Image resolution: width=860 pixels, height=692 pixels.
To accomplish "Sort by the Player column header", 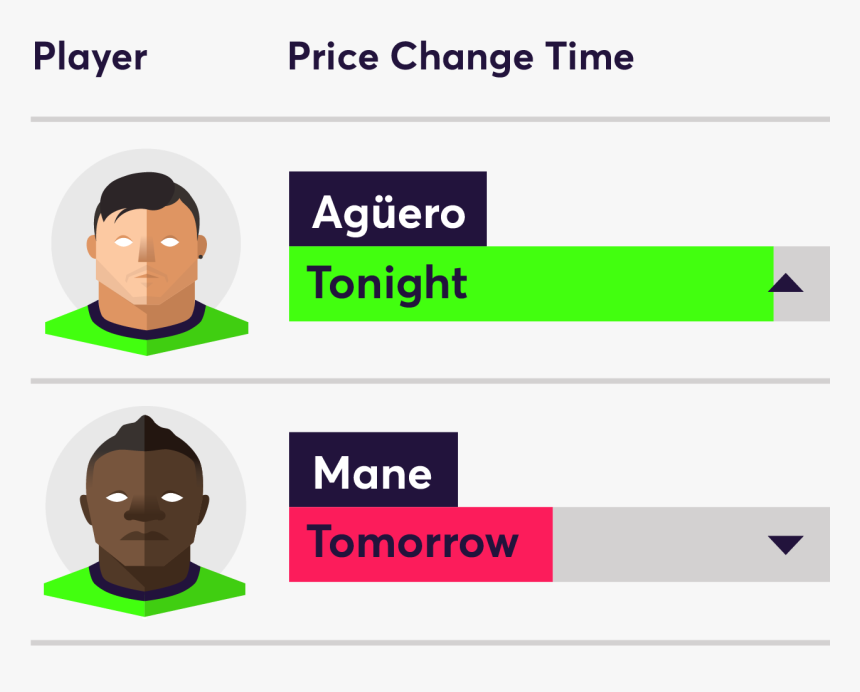I will pyautogui.click(x=90, y=57).
